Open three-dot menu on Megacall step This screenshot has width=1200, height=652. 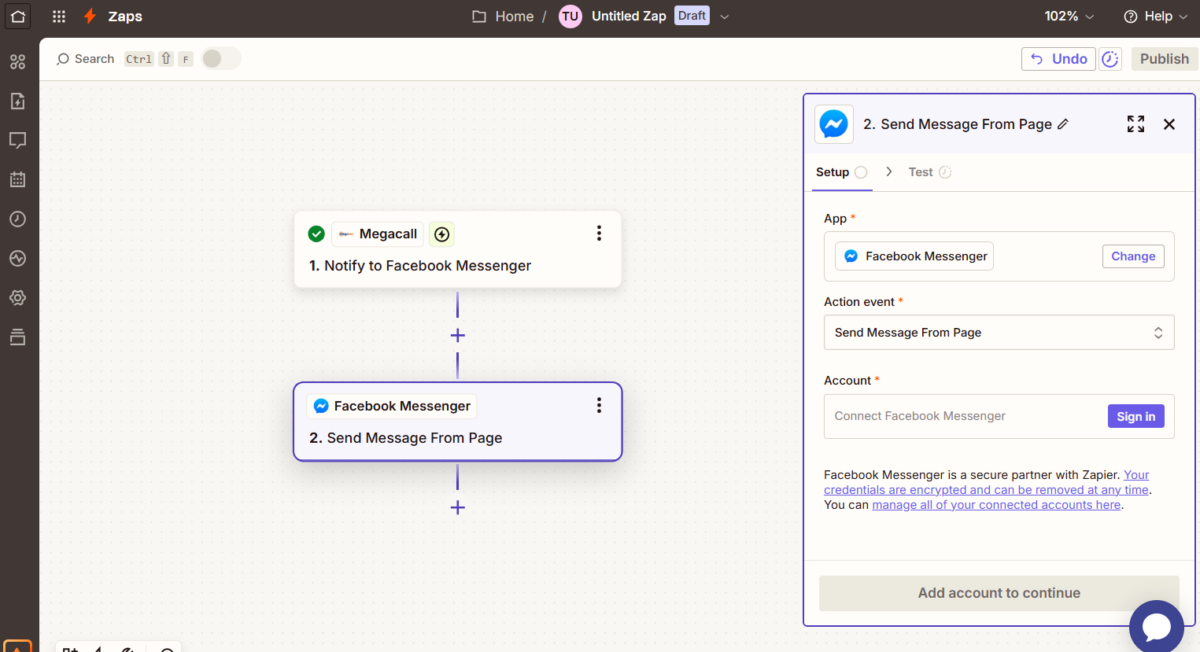(598, 234)
